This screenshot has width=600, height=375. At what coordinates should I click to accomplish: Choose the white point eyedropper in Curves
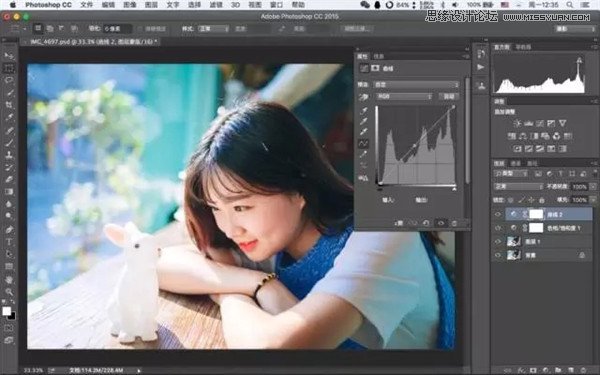pyautogui.click(x=363, y=132)
